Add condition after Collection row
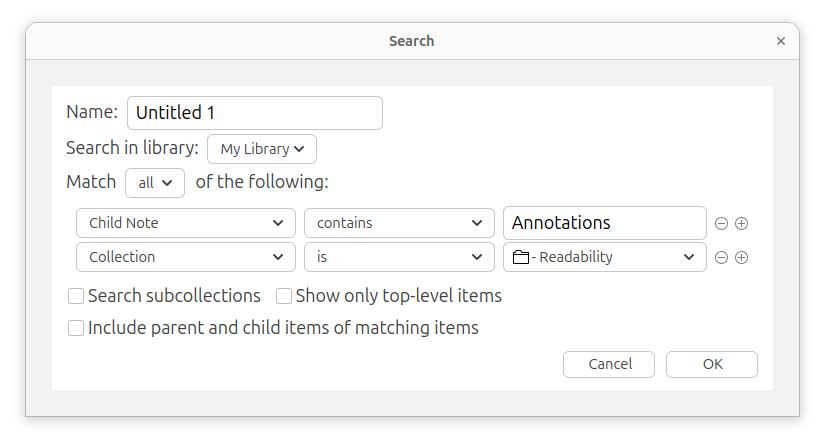 (x=741, y=257)
